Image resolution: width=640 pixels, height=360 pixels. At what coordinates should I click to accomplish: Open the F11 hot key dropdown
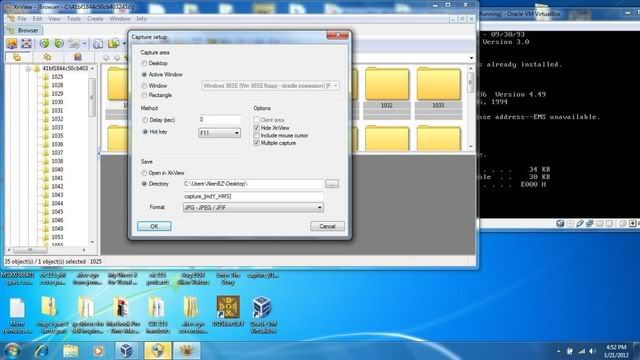point(220,133)
